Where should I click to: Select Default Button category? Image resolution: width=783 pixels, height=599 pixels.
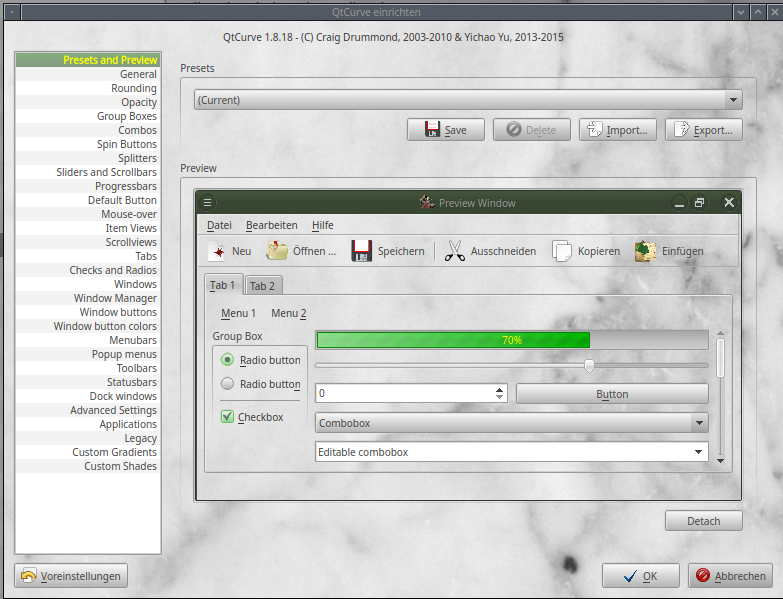pos(88,200)
